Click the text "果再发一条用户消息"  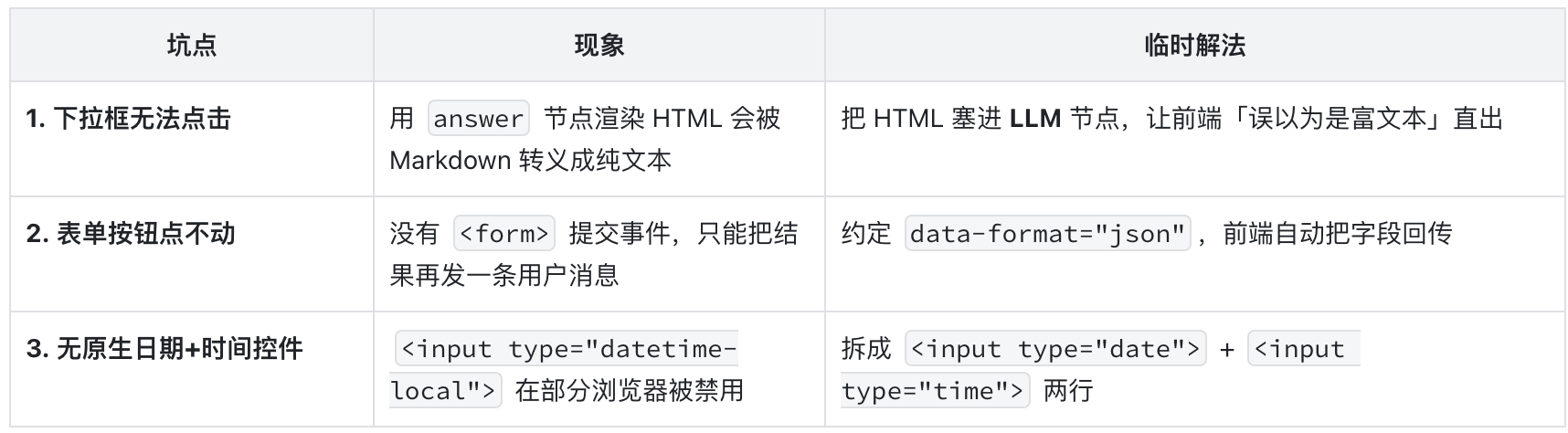click(504, 276)
